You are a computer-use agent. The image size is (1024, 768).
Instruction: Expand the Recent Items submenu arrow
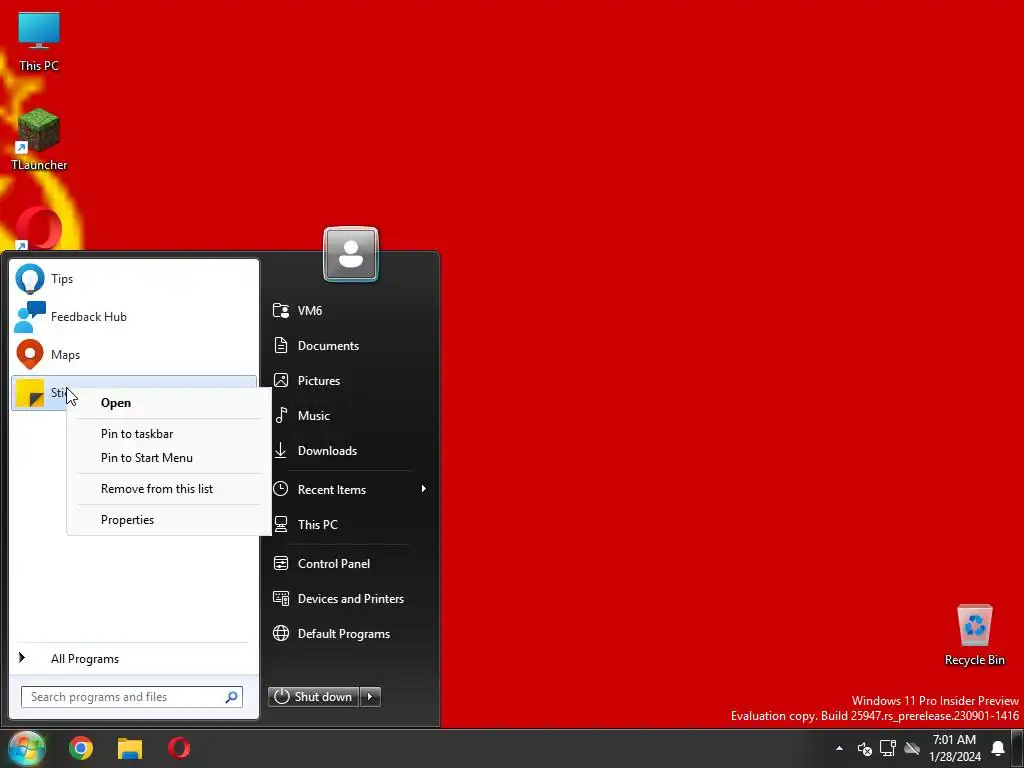[424, 489]
